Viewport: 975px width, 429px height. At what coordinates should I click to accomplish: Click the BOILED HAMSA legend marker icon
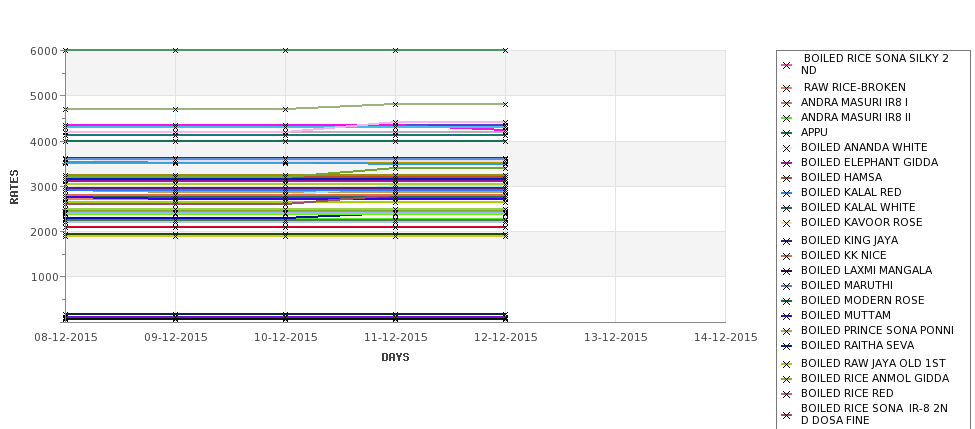point(787,178)
